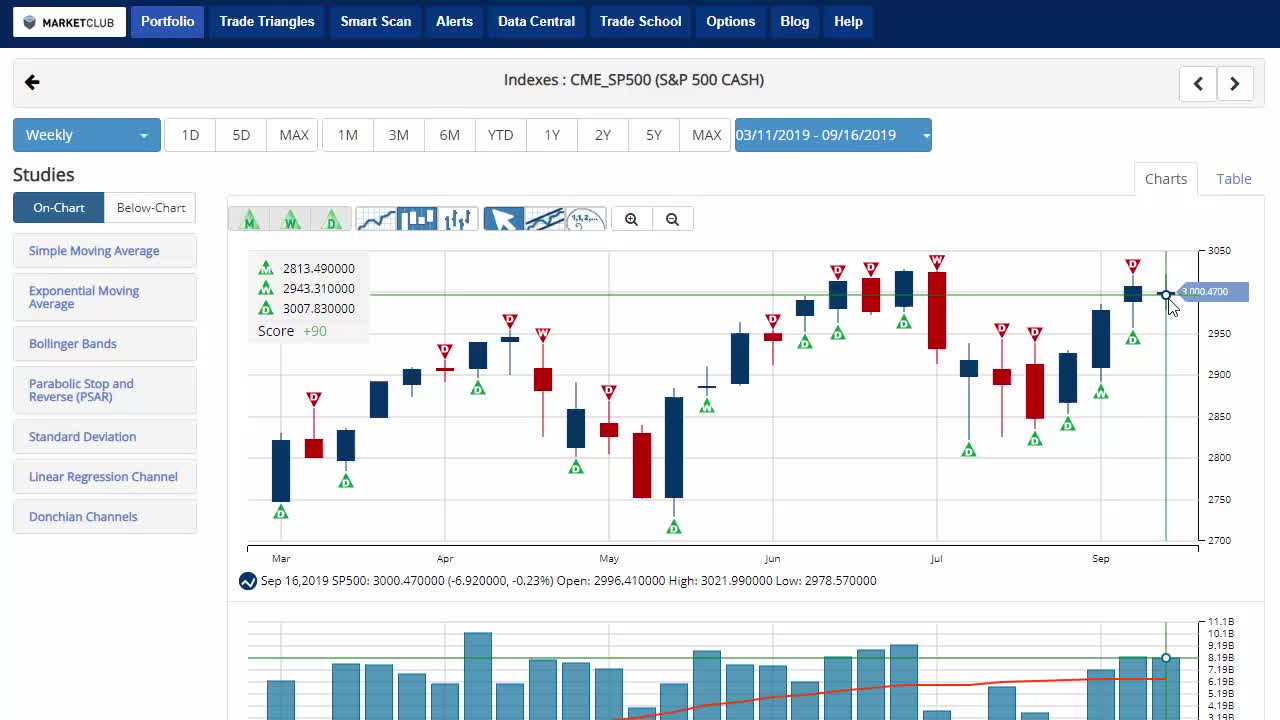Image resolution: width=1280 pixels, height=720 pixels.
Task: Switch to line chart style
Action: tap(376, 219)
